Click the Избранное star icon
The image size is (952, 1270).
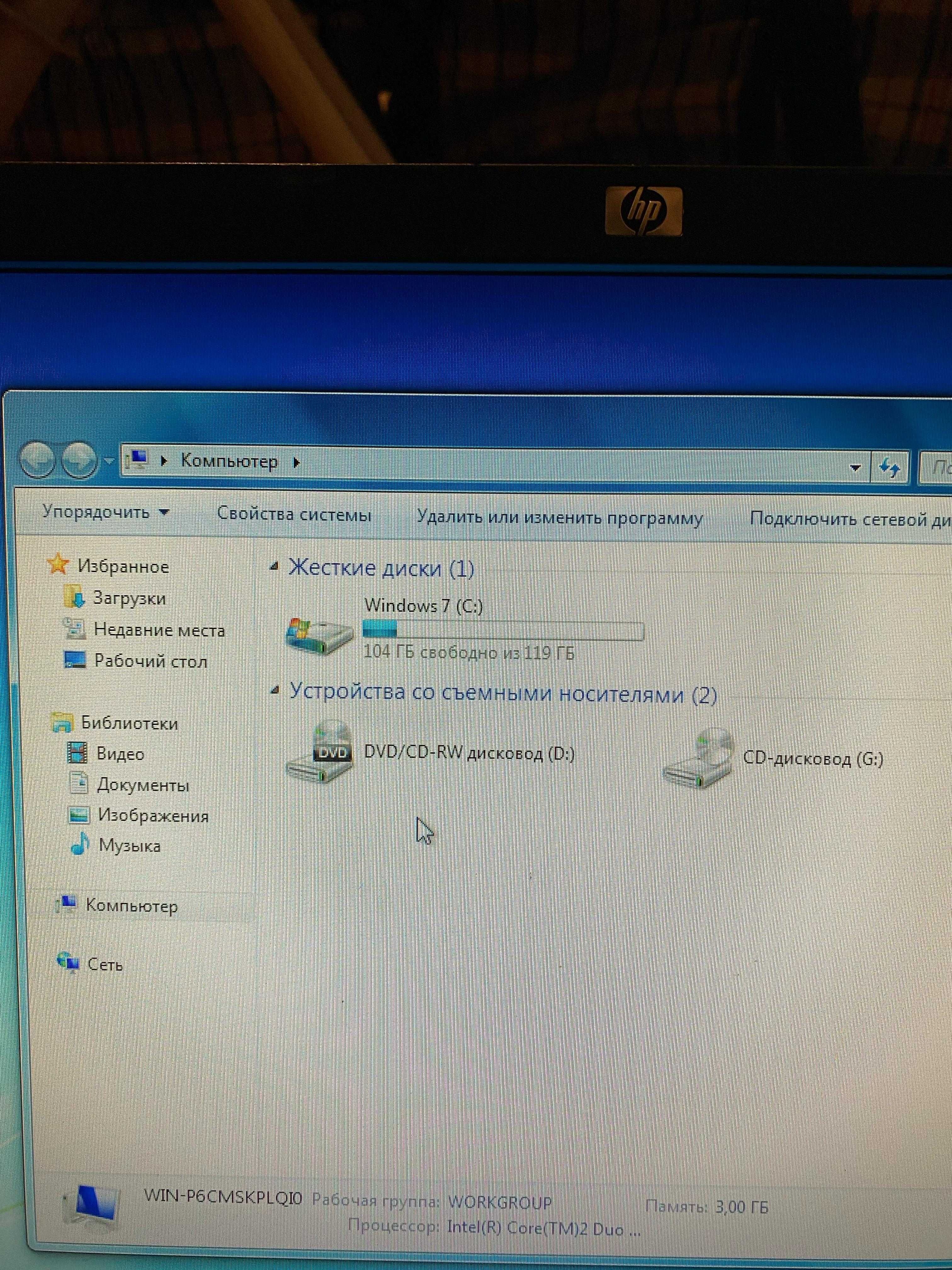pyautogui.click(x=58, y=564)
